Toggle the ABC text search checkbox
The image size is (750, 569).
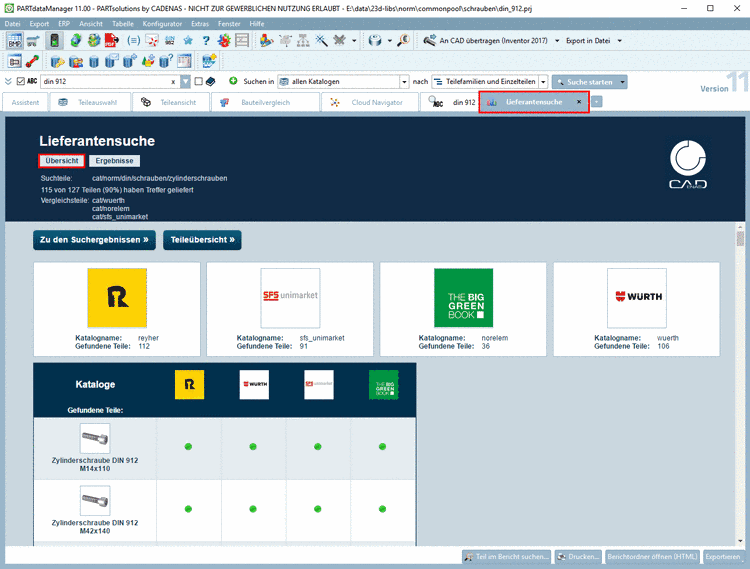click(x=21, y=81)
